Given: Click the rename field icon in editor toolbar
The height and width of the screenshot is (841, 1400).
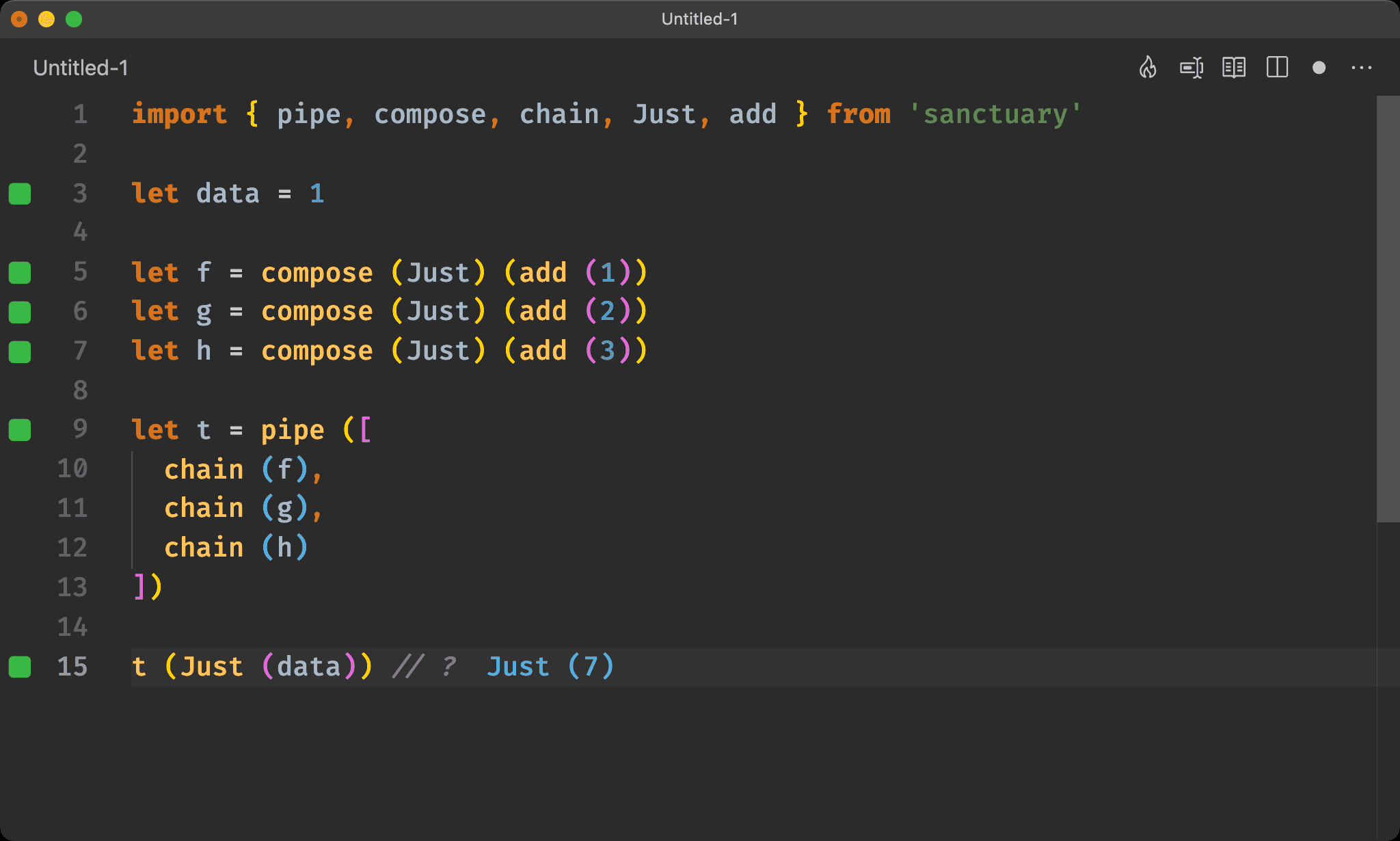Looking at the screenshot, I should point(1192,68).
